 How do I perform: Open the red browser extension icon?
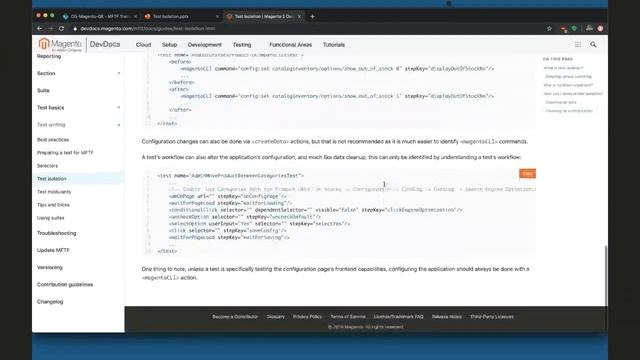[564, 29]
